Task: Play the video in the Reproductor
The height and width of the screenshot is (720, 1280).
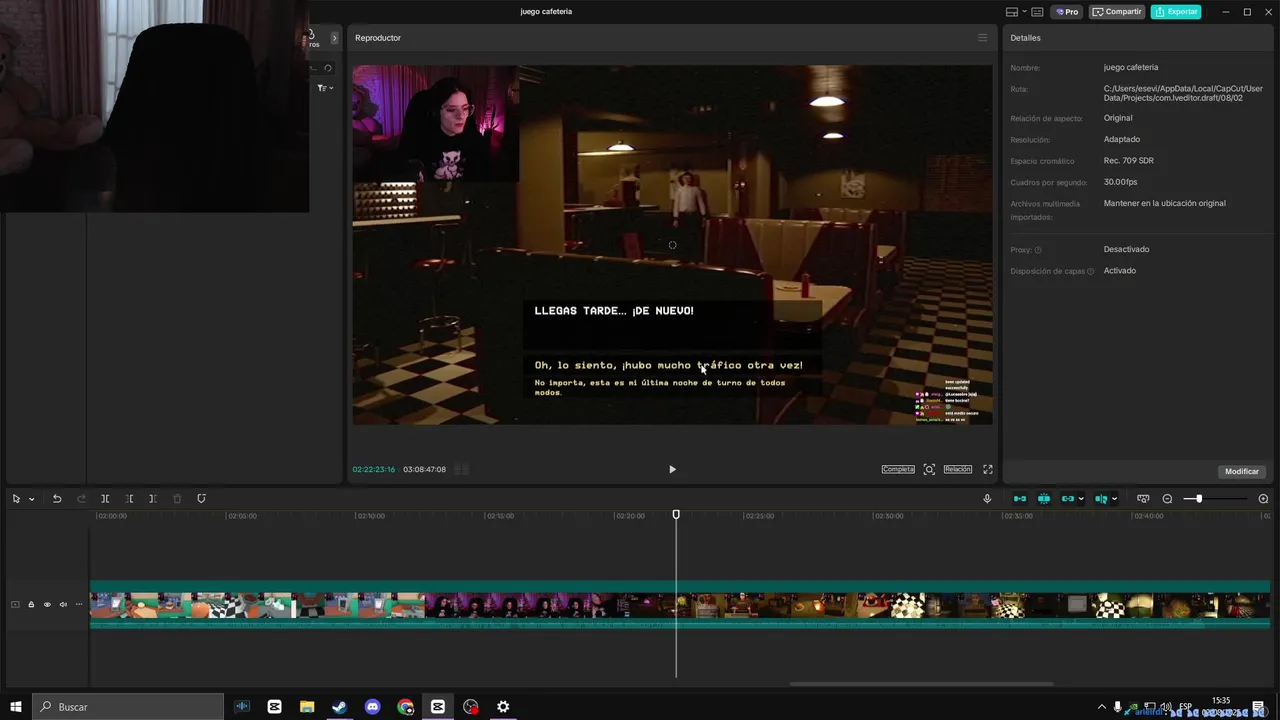Action: click(x=672, y=469)
